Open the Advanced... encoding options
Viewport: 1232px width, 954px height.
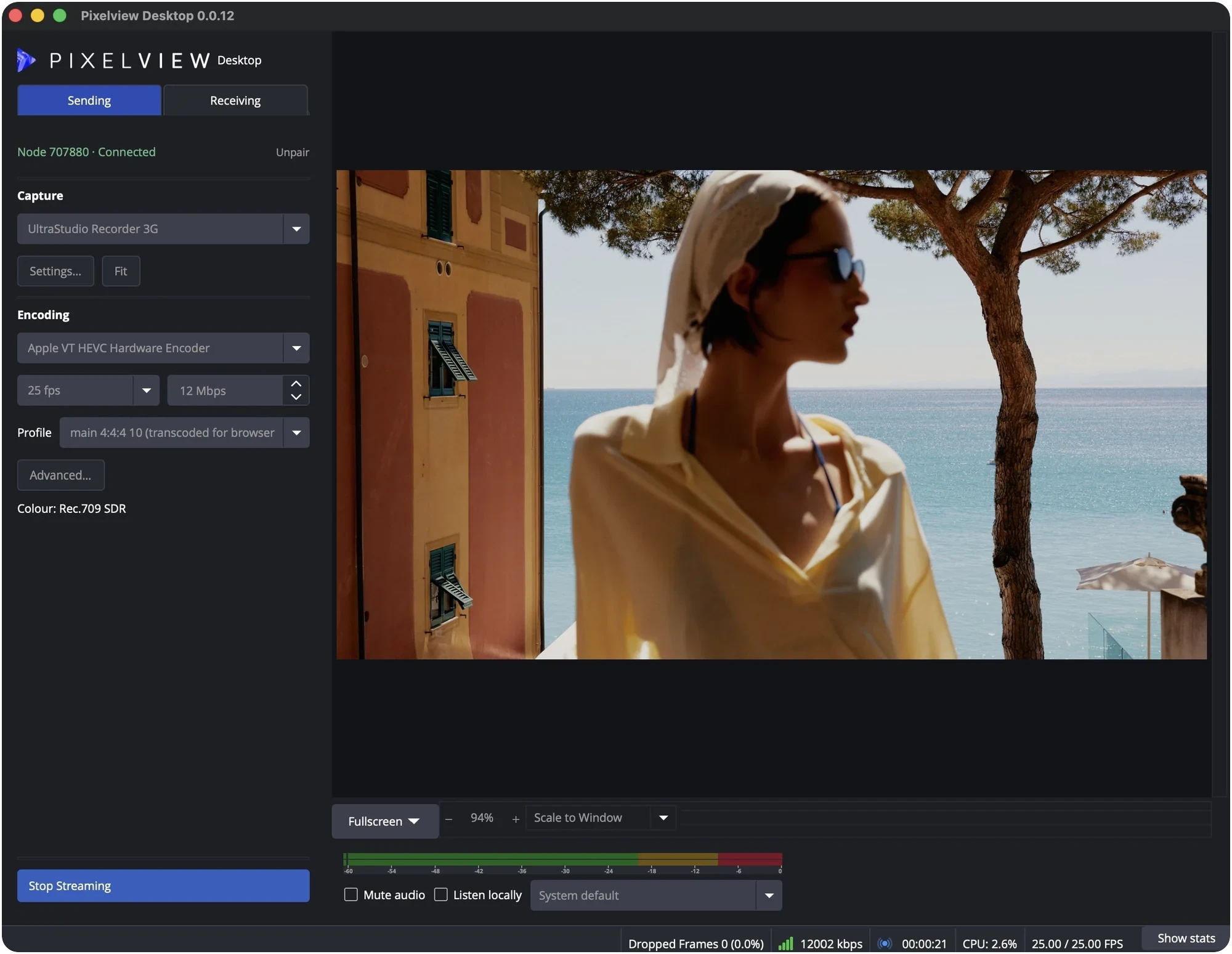tap(60, 475)
